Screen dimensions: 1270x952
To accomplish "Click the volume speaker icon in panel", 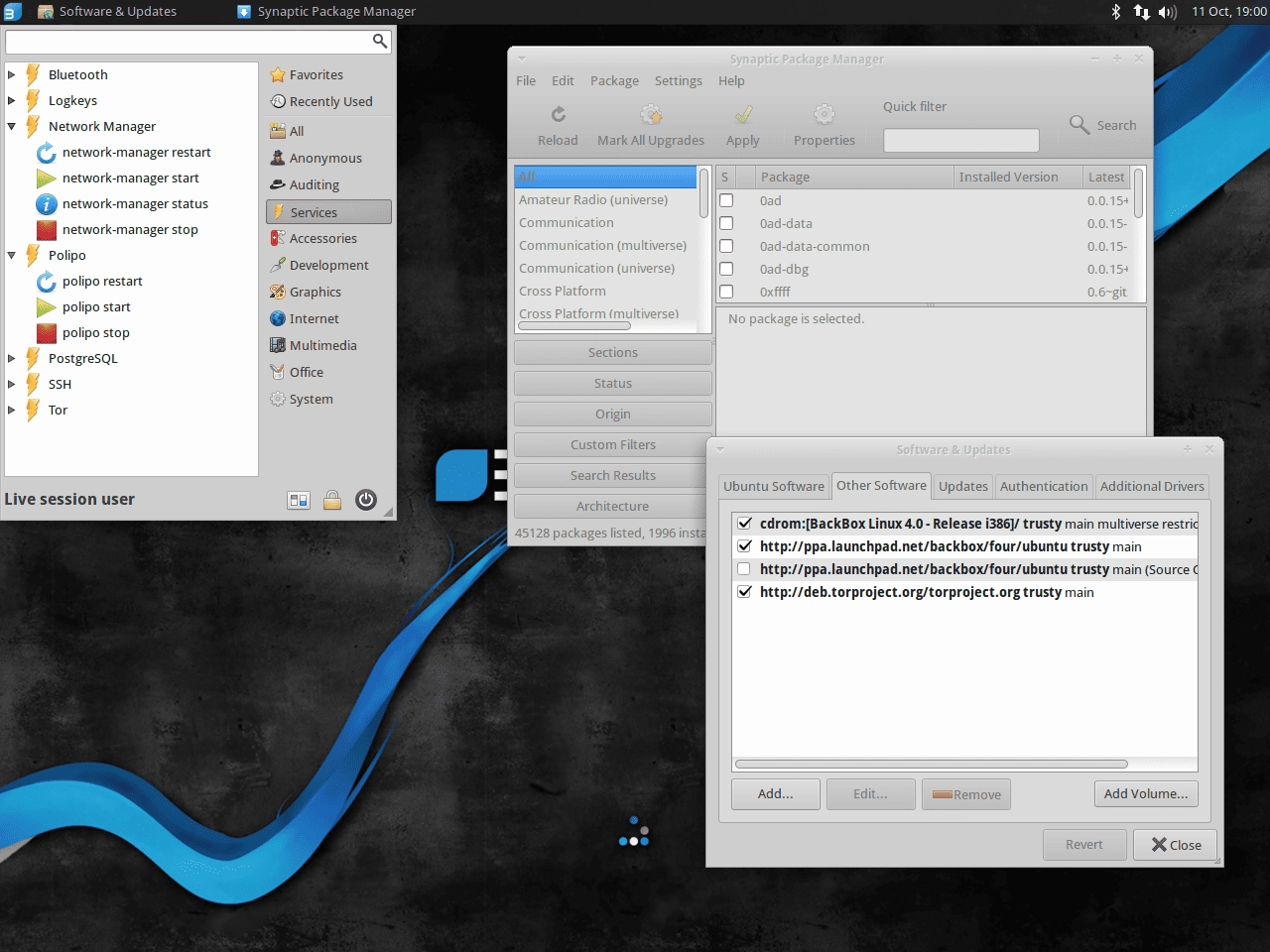I will pyautogui.click(x=1168, y=12).
